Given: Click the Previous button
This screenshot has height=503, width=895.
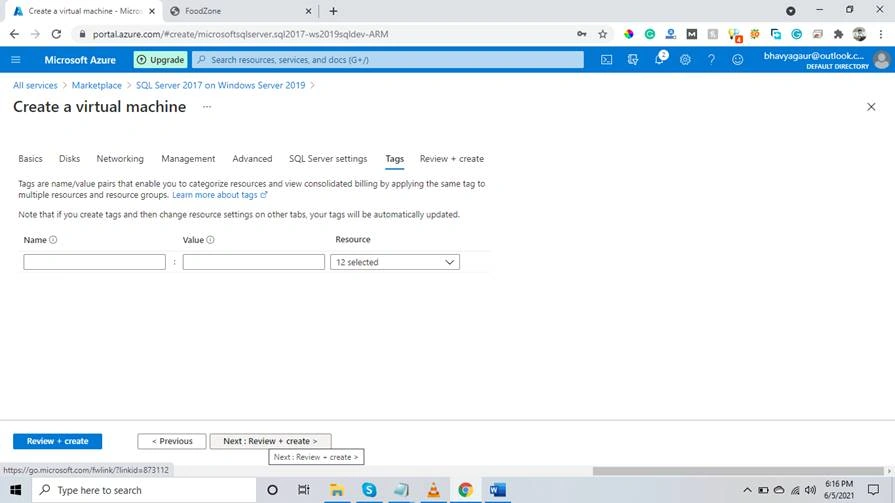Looking at the screenshot, I should 172,441.
